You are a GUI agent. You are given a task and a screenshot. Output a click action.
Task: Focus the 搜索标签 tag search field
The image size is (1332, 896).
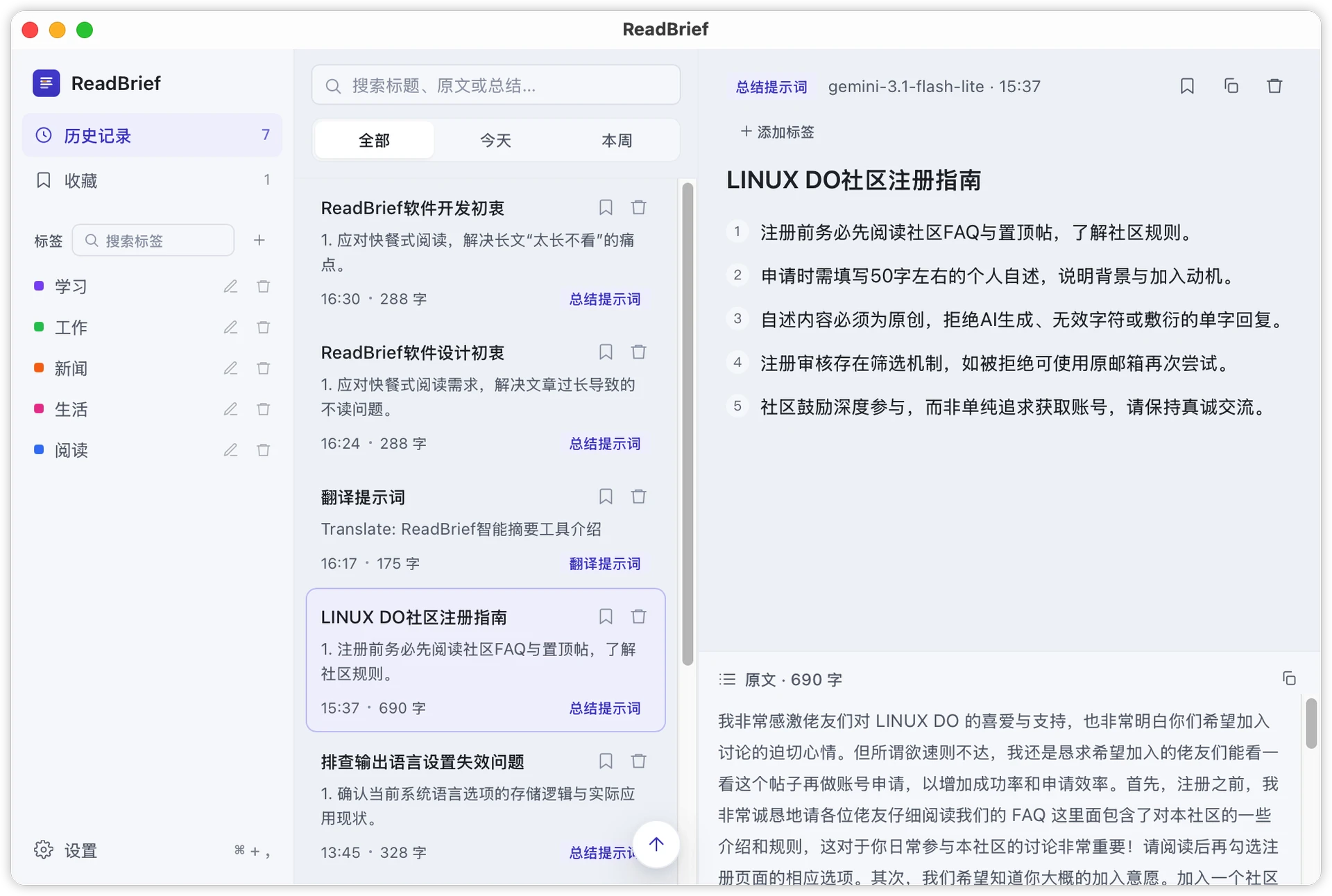tap(153, 240)
